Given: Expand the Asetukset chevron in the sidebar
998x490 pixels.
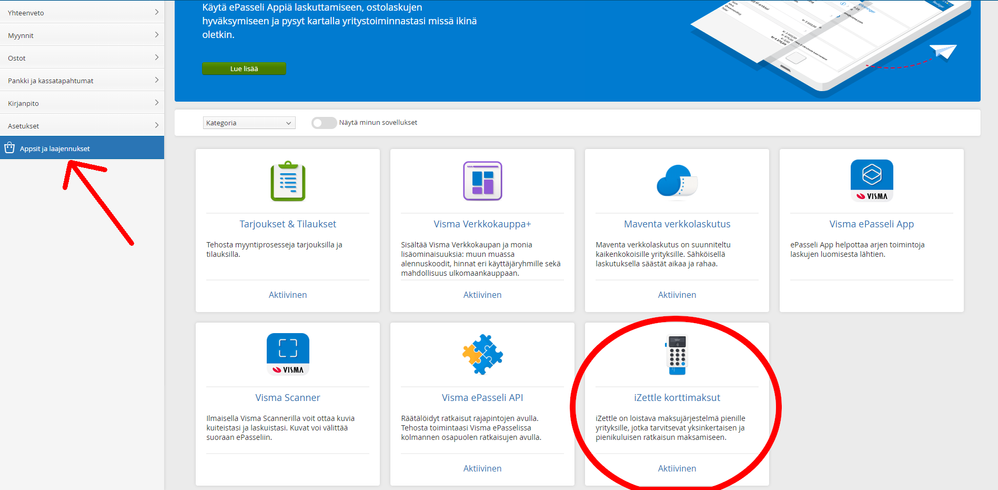Looking at the screenshot, I should pyautogui.click(x=157, y=125).
